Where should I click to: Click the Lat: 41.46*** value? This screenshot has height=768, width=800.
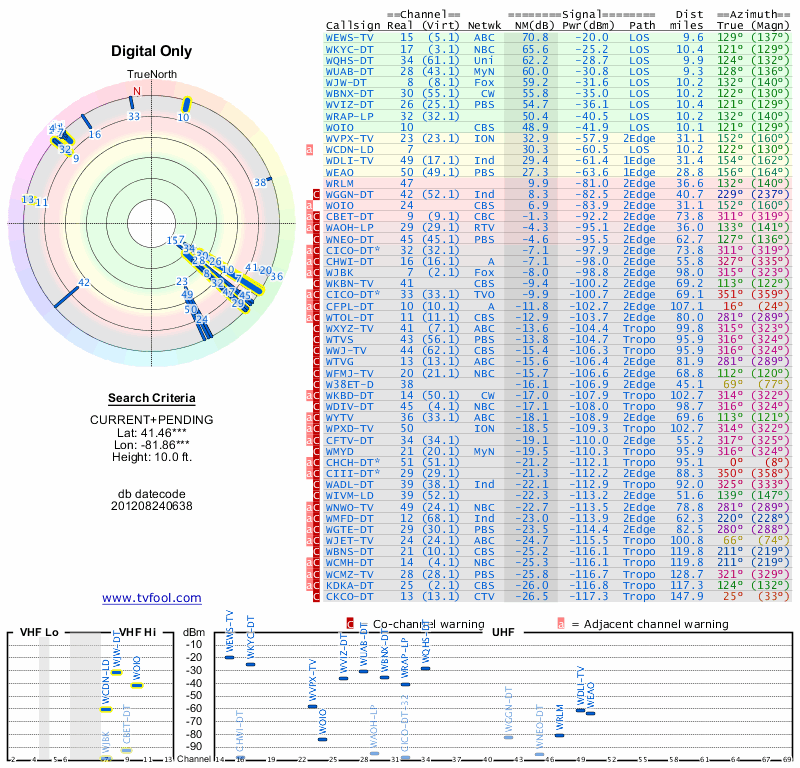[152, 433]
